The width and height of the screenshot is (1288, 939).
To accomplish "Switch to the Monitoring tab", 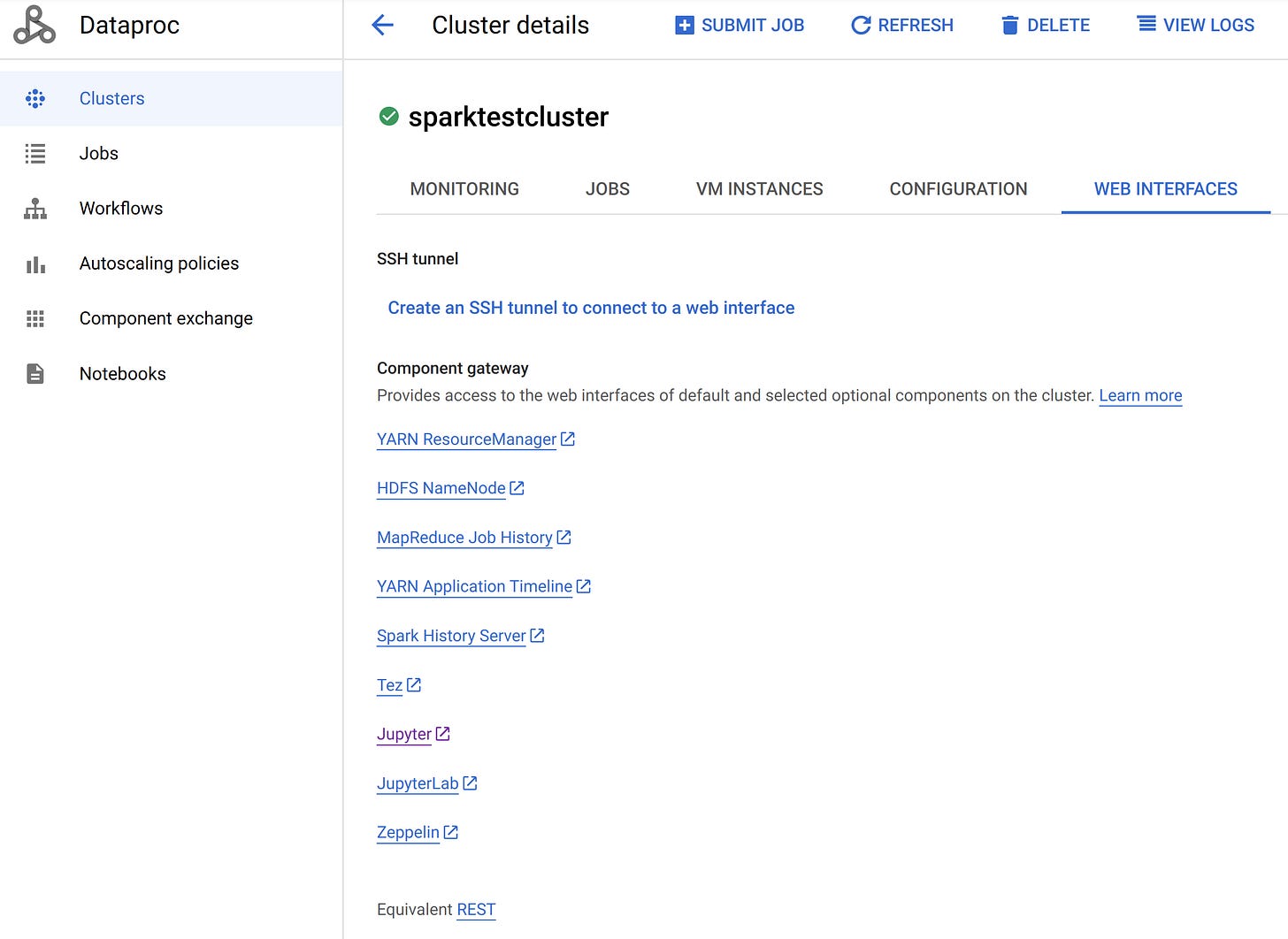I will coord(464,189).
